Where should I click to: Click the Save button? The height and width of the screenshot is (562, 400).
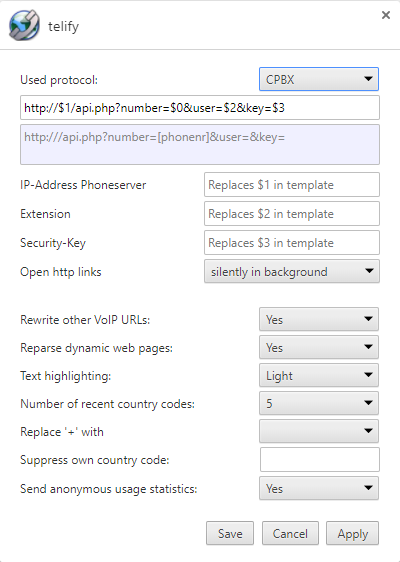(230, 533)
